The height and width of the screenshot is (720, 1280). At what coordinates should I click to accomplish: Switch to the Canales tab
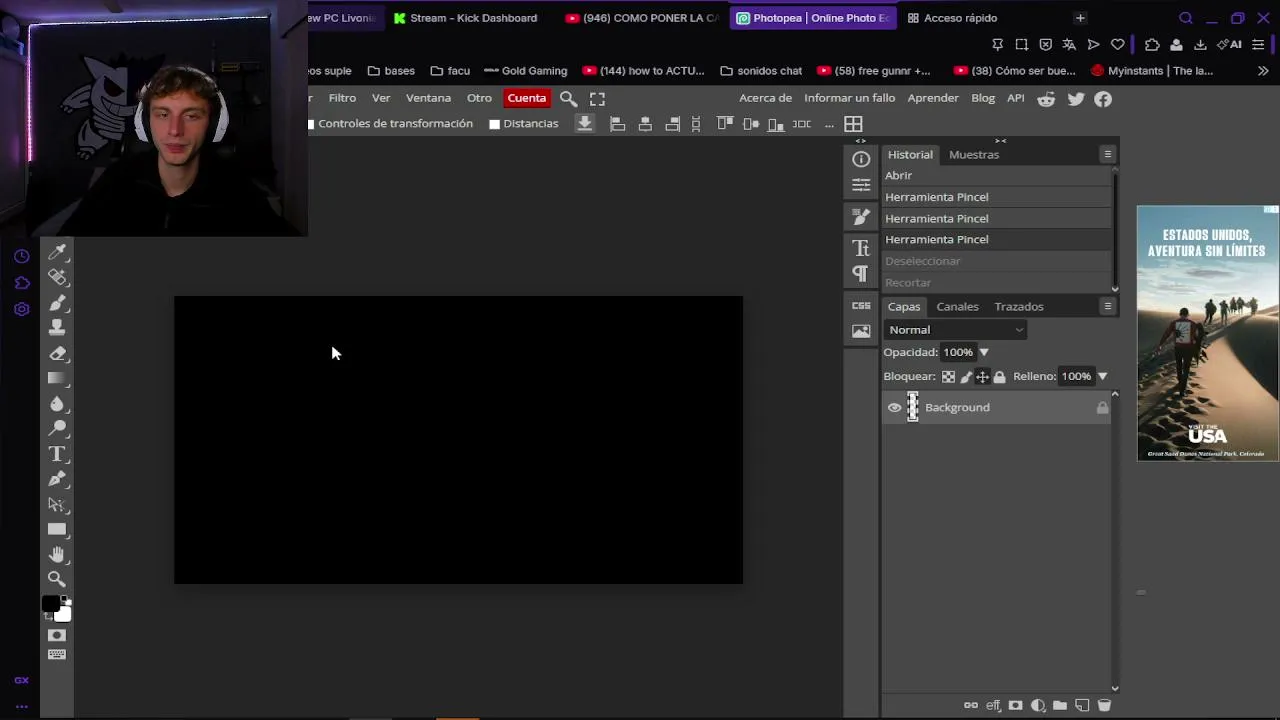coord(957,306)
